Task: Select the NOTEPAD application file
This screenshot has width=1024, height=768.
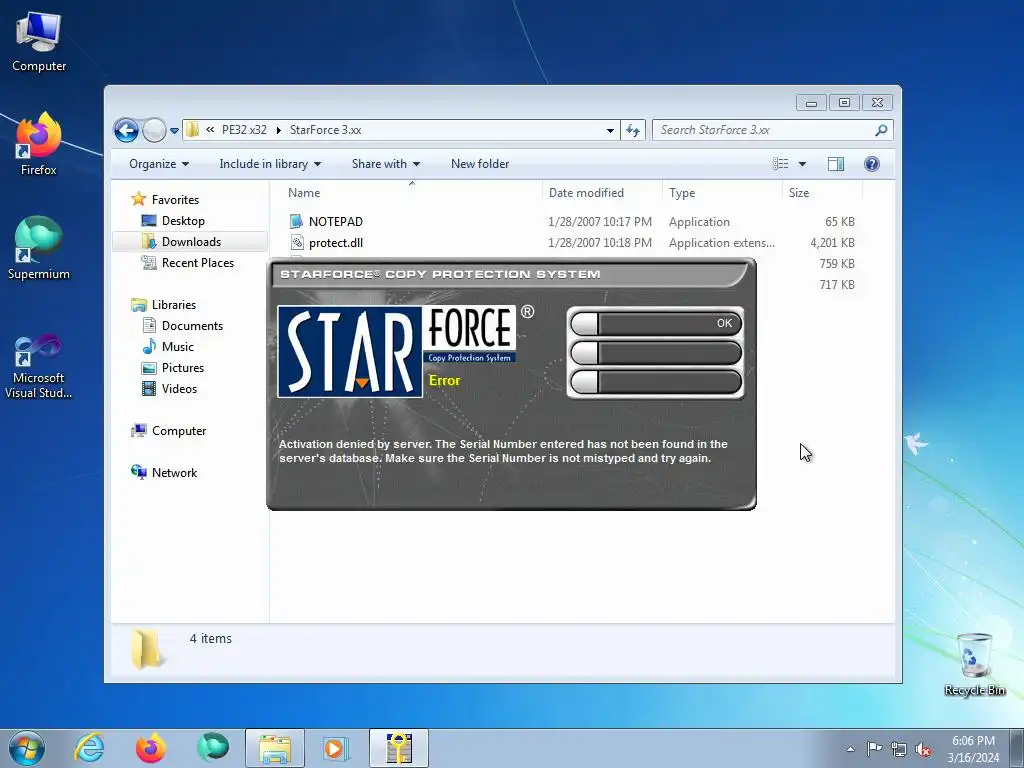Action: [336, 221]
